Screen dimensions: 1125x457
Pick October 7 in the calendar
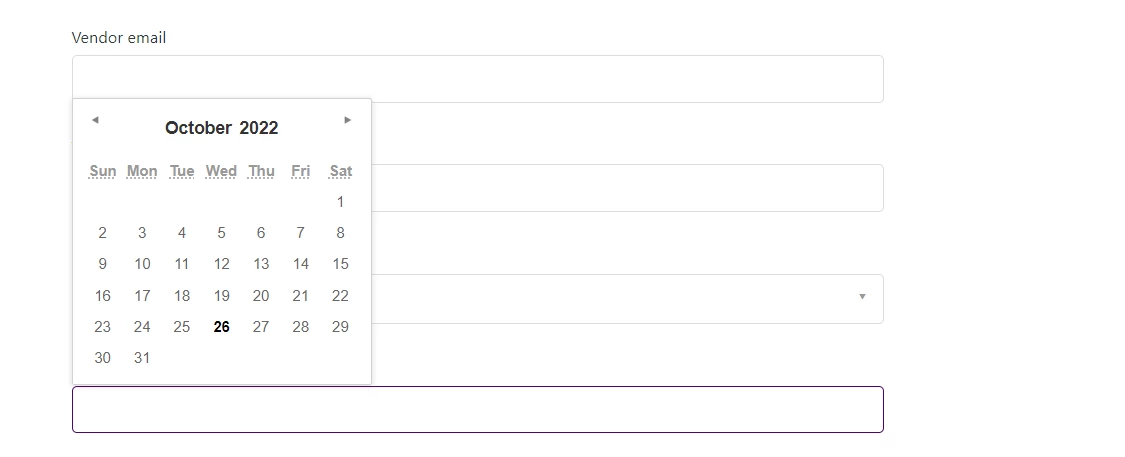point(301,233)
